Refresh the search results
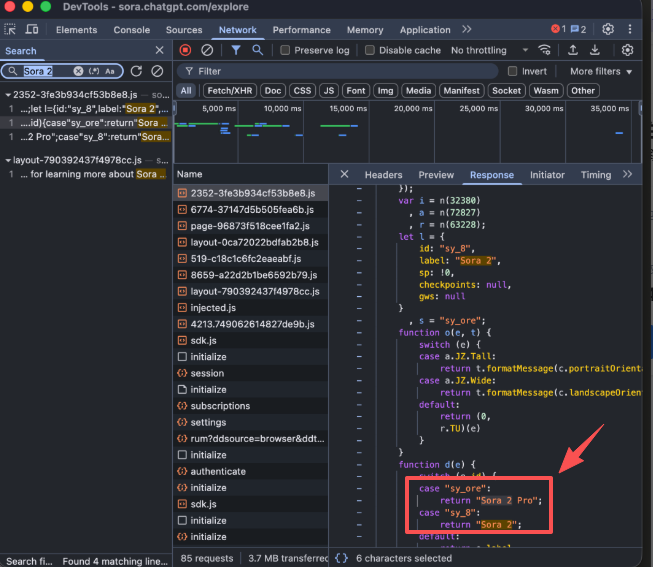The image size is (653, 567). [137, 71]
